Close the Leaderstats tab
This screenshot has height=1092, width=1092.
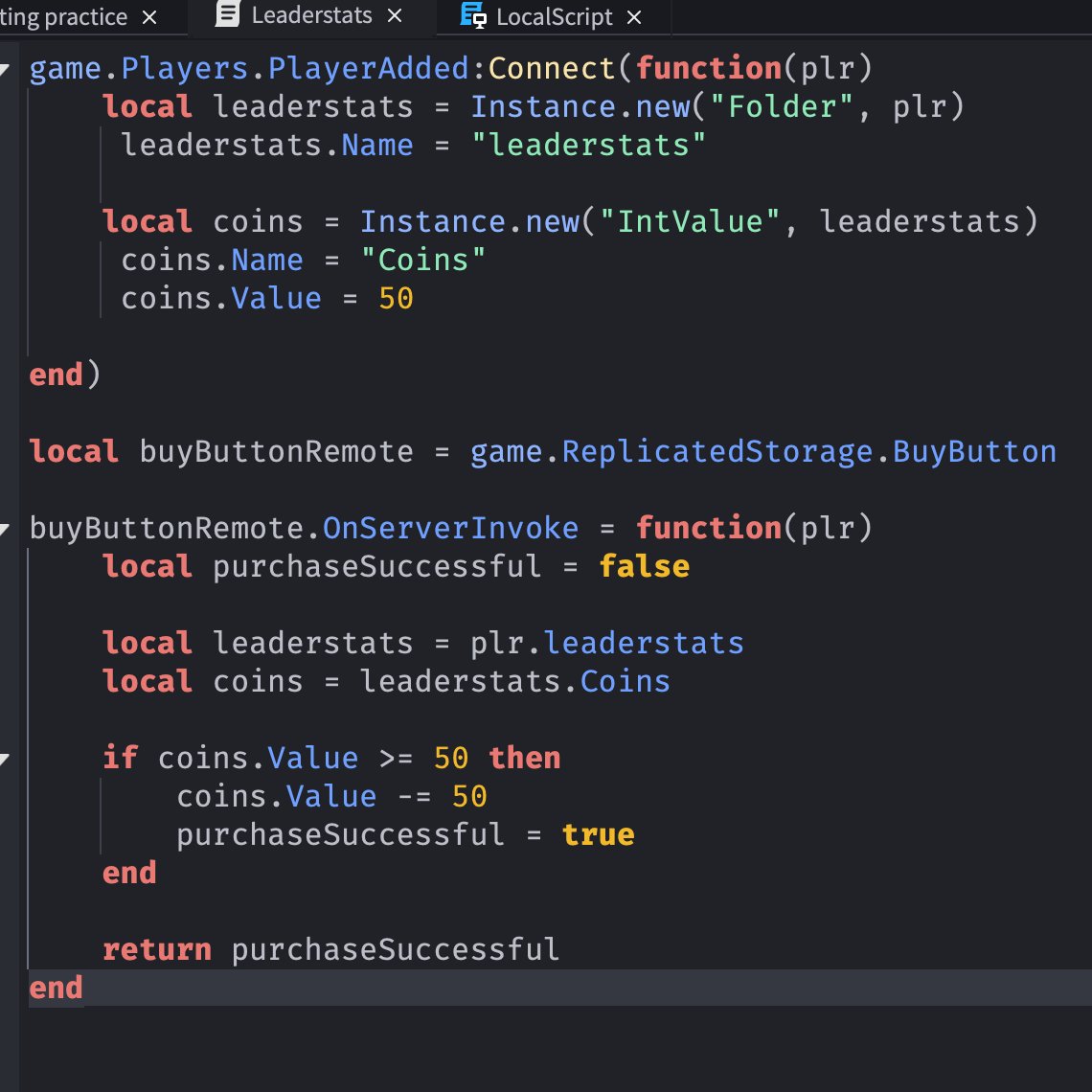pos(395,15)
